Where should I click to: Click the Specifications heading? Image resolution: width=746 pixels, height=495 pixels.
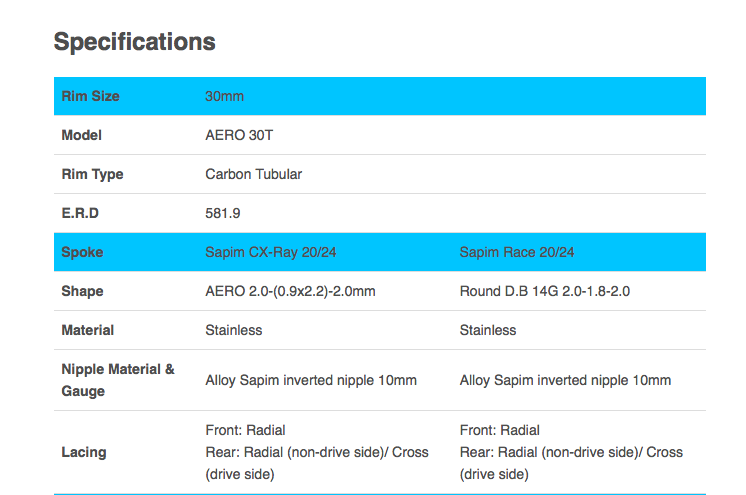click(135, 42)
